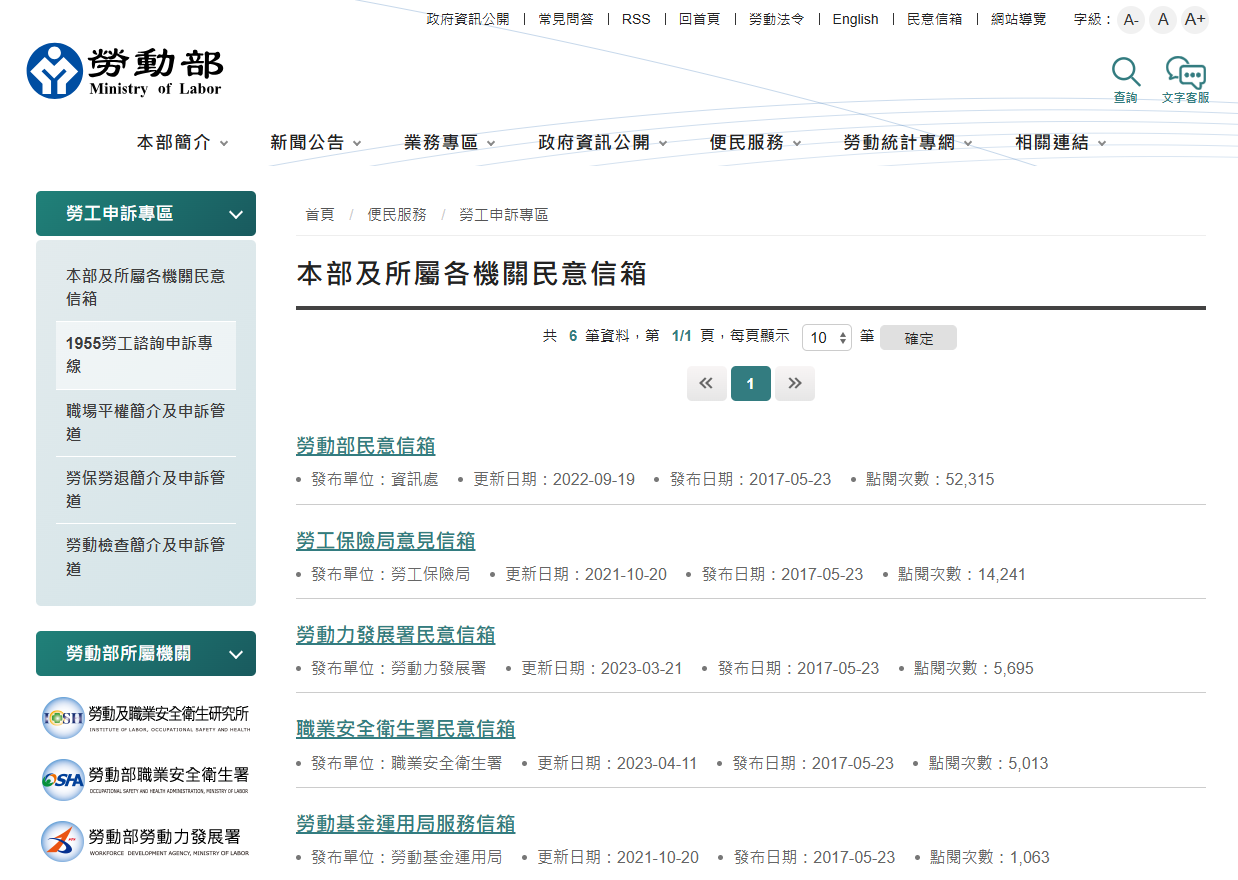Viewport: 1238px width, 880px height.
Task: Open 勞動及職業安全衛生研究所 logo link
Action: tap(146, 717)
